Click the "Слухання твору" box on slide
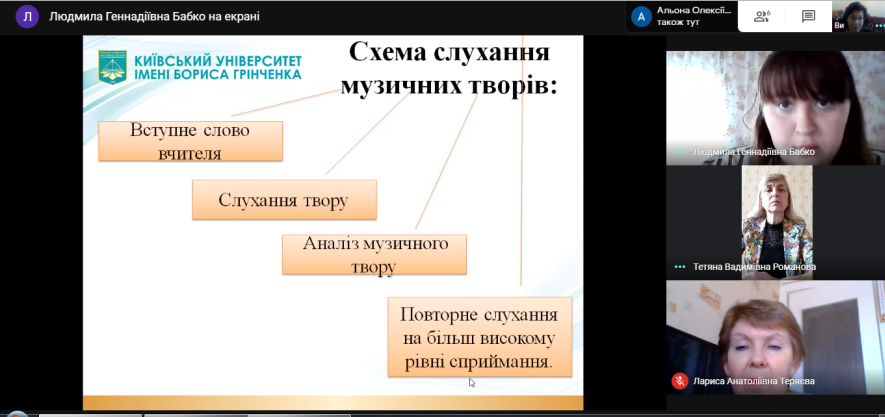The image size is (885, 417). coord(284,200)
